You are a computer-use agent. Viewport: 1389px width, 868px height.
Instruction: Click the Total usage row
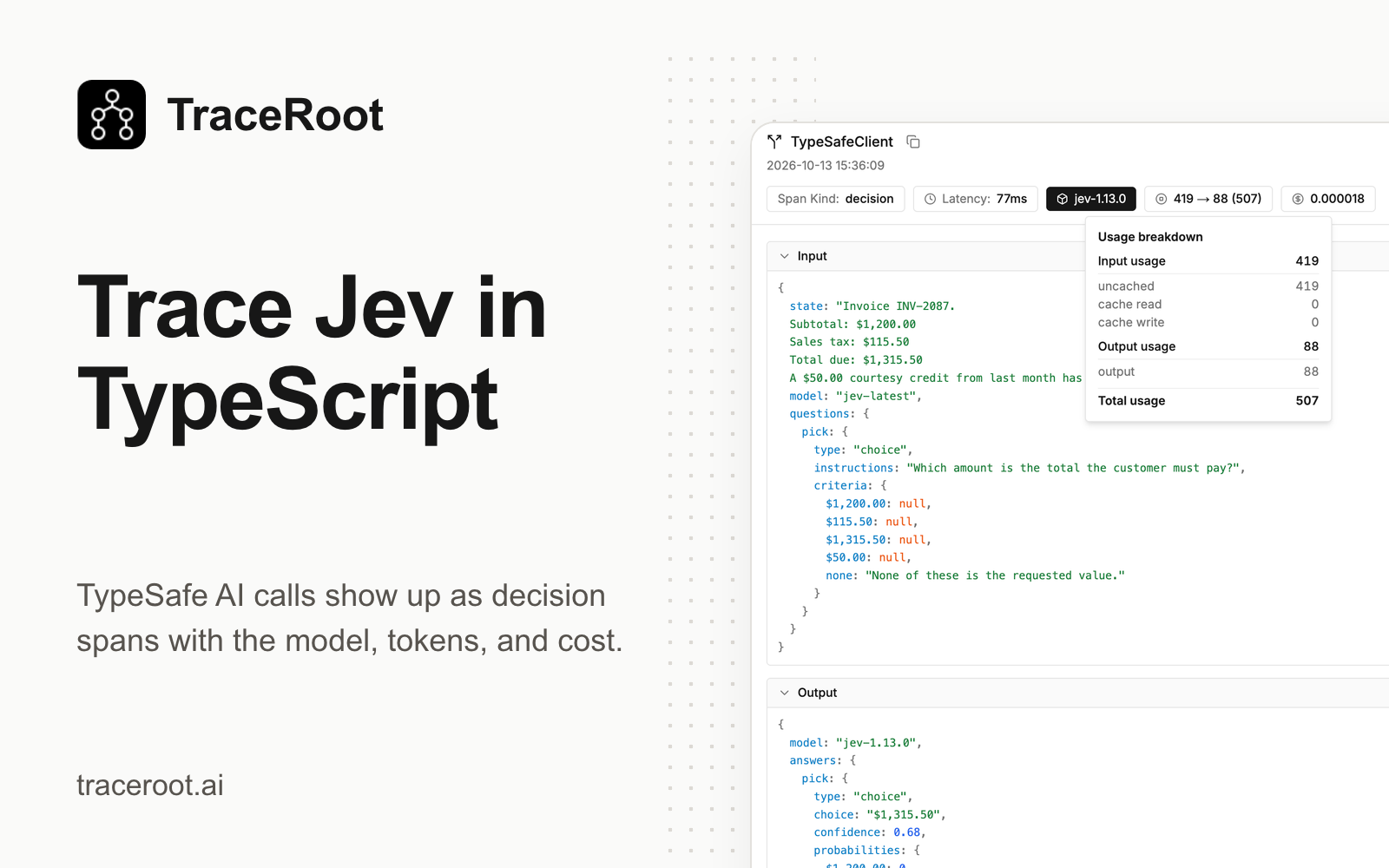click(1208, 401)
